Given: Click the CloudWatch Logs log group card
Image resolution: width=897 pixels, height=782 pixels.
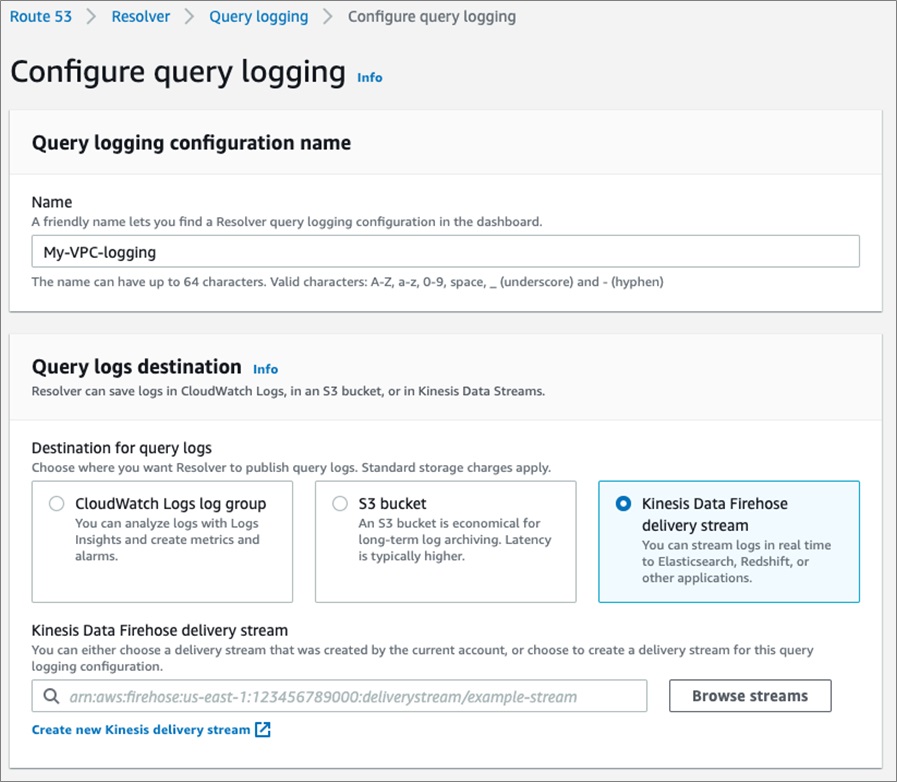Looking at the screenshot, I should (x=162, y=541).
